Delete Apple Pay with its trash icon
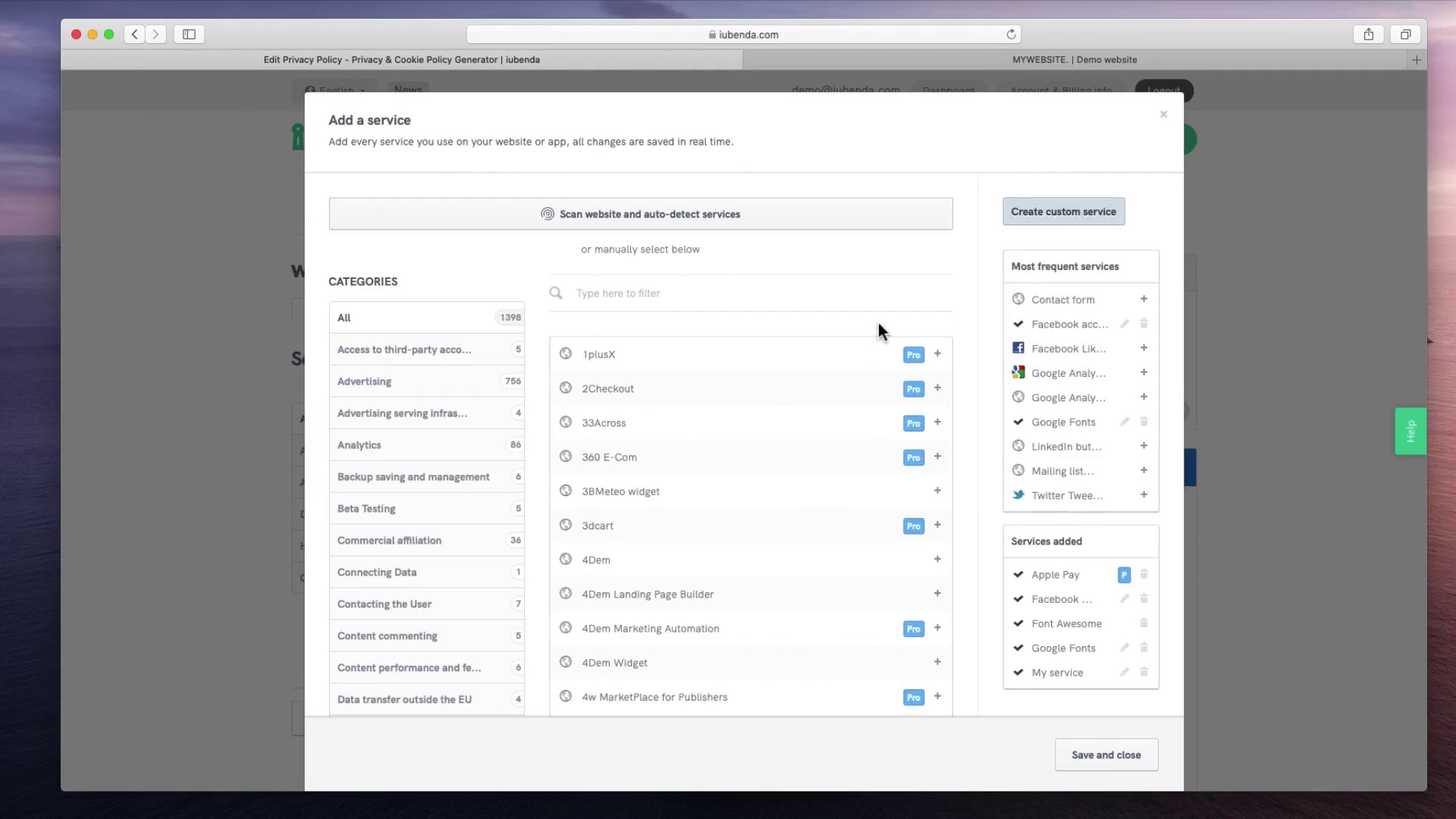 click(x=1144, y=574)
